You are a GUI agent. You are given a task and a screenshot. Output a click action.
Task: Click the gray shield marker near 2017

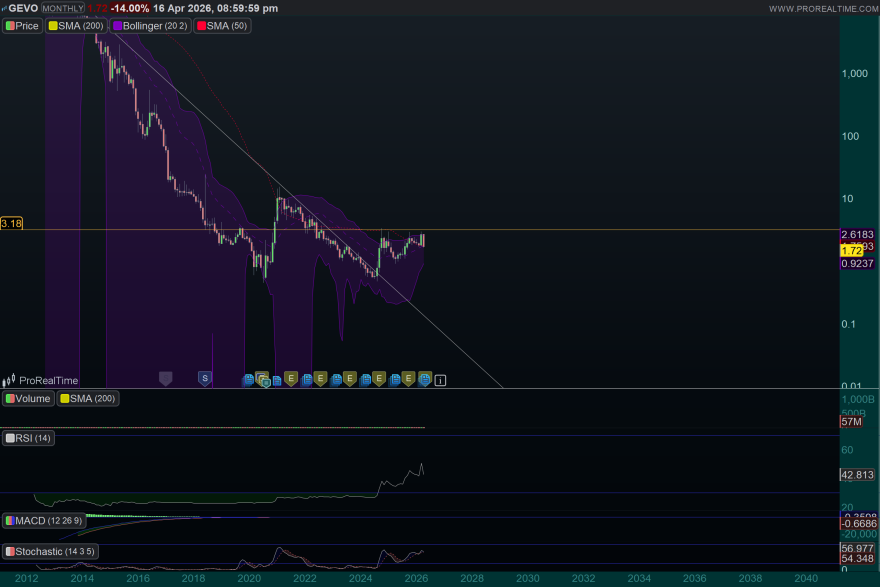(165, 378)
